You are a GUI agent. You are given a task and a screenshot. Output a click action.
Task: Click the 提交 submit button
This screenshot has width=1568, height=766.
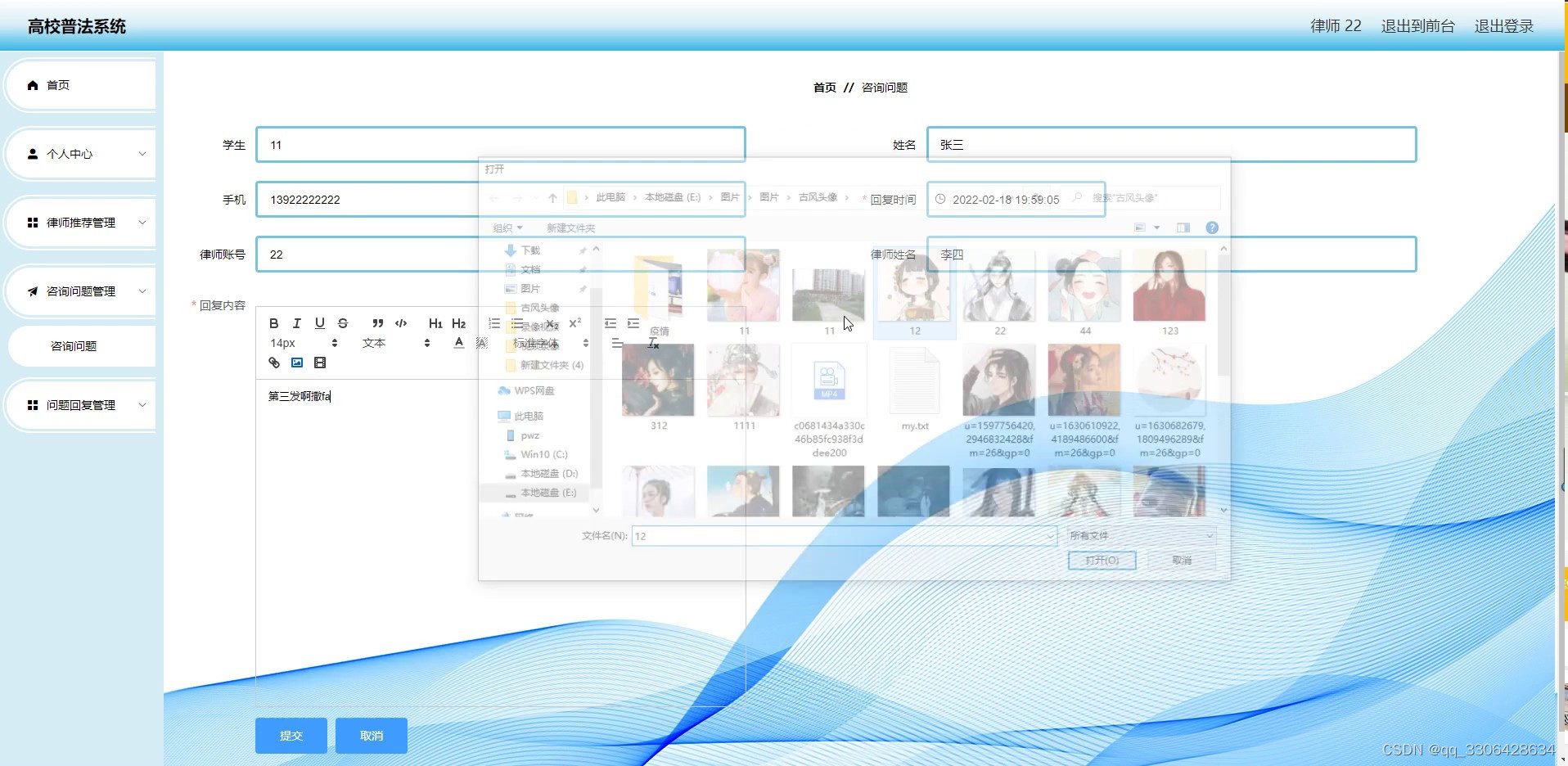[x=291, y=736]
